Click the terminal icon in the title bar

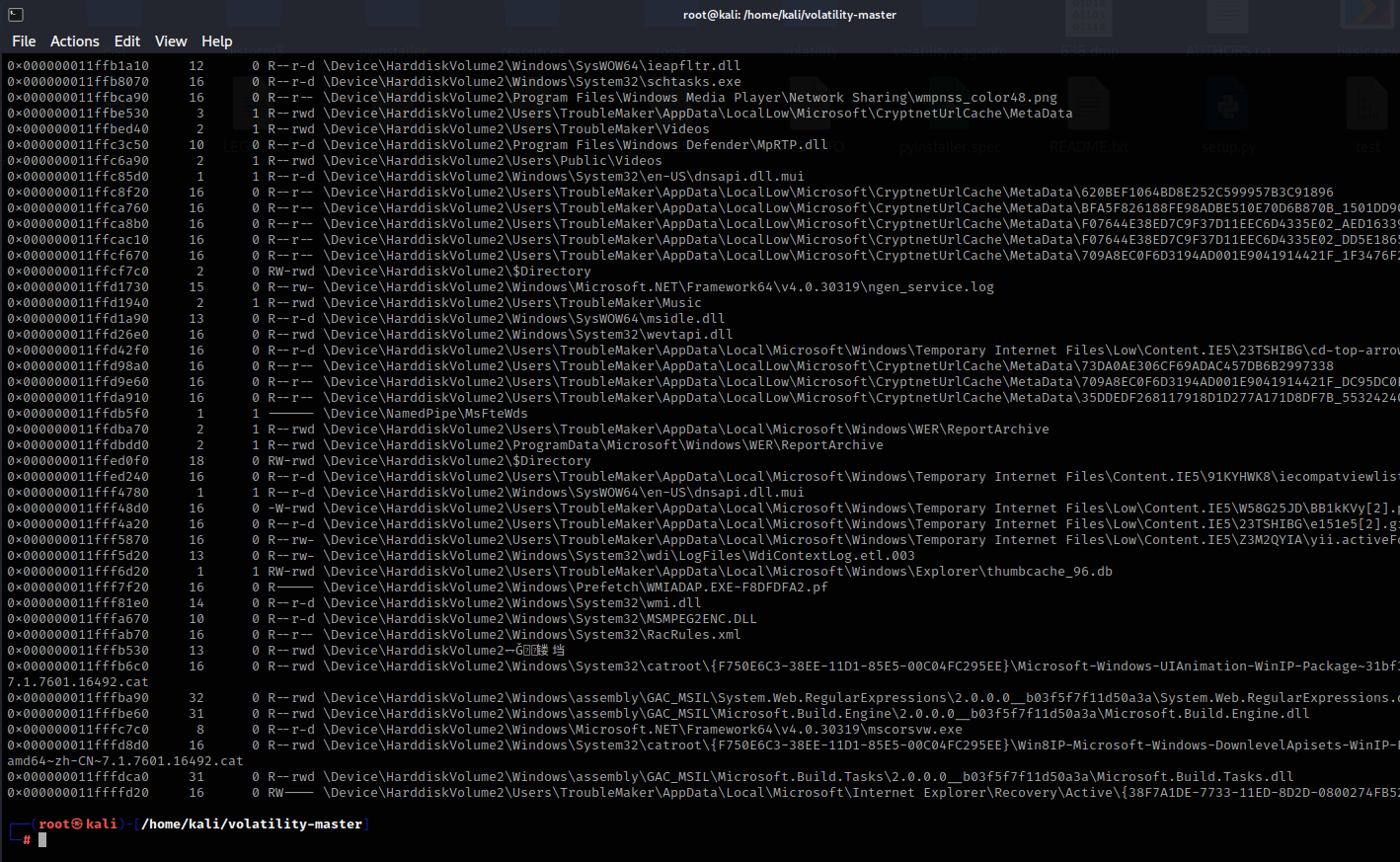click(x=16, y=14)
